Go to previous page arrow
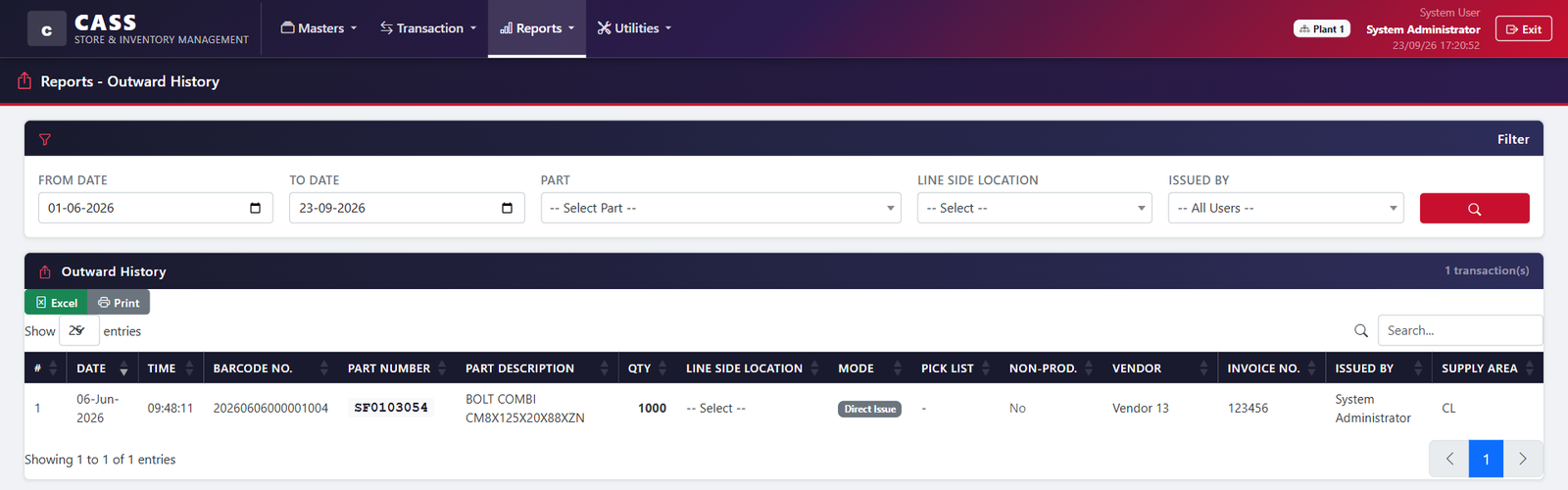The height and width of the screenshot is (490, 1568). (x=1449, y=459)
